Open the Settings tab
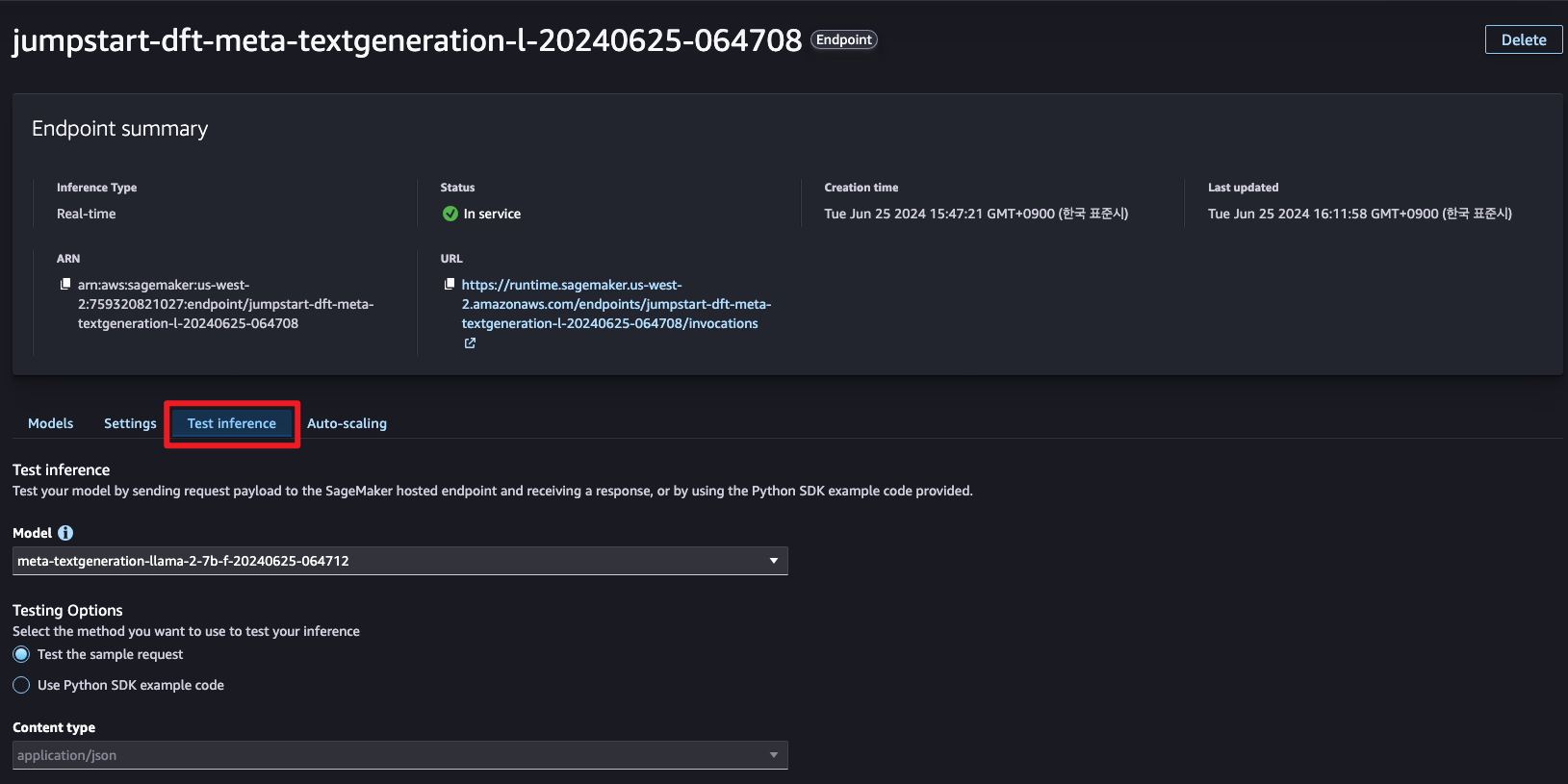The width and height of the screenshot is (1568, 784). tap(130, 423)
